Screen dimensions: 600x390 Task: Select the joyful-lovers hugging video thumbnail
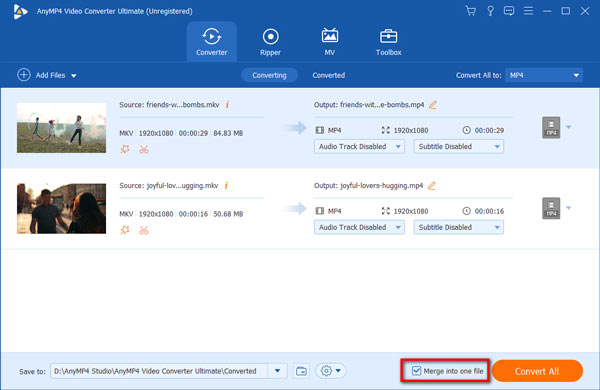coord(61,209)
